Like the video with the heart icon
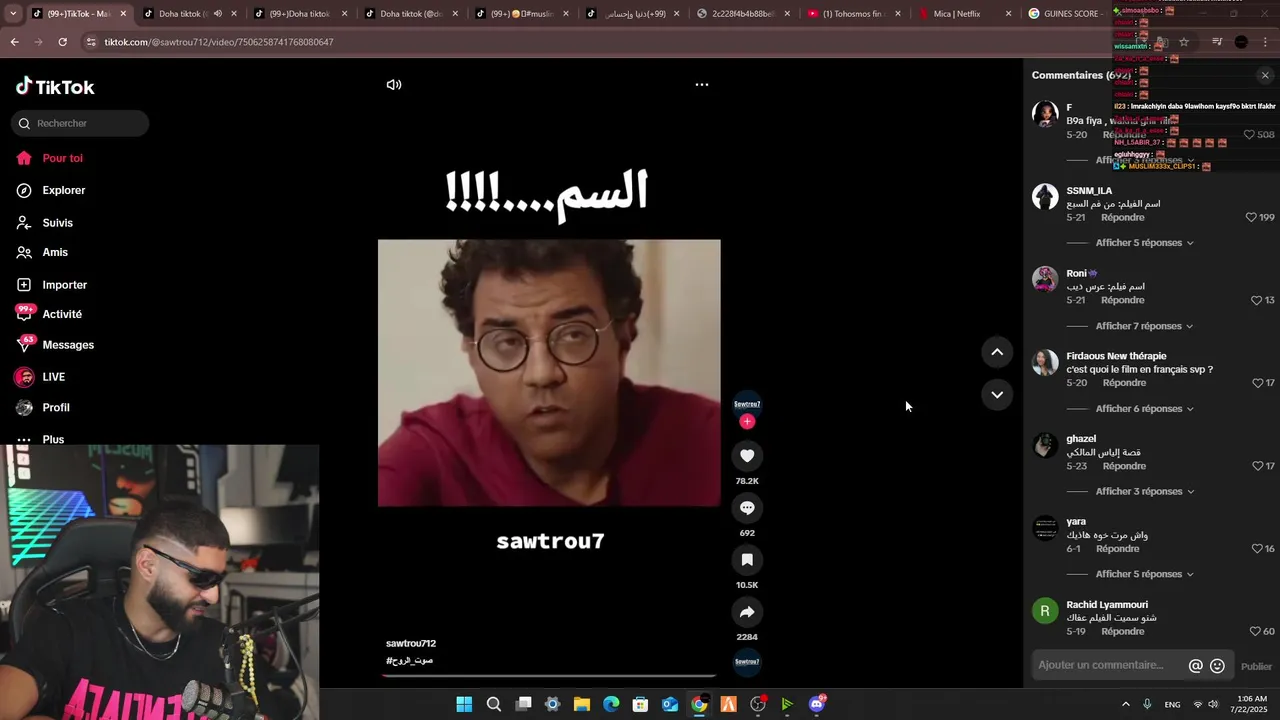This screenshot has height=720, width=1280. click(747, 456)
